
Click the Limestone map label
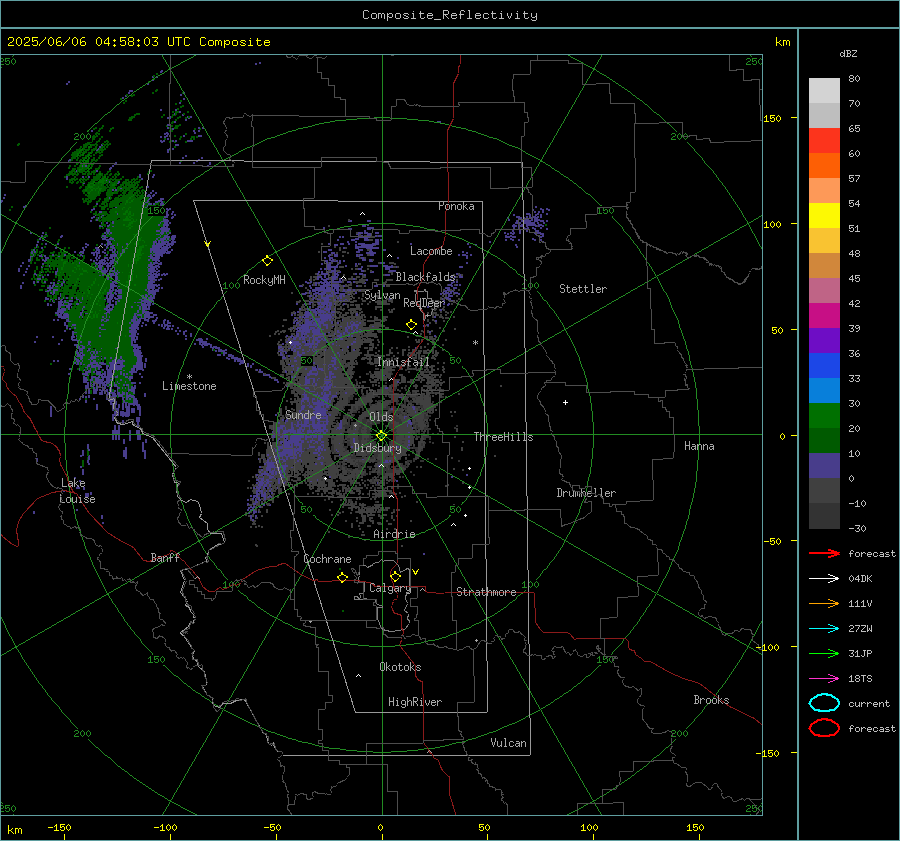click(x=189, y=386)
